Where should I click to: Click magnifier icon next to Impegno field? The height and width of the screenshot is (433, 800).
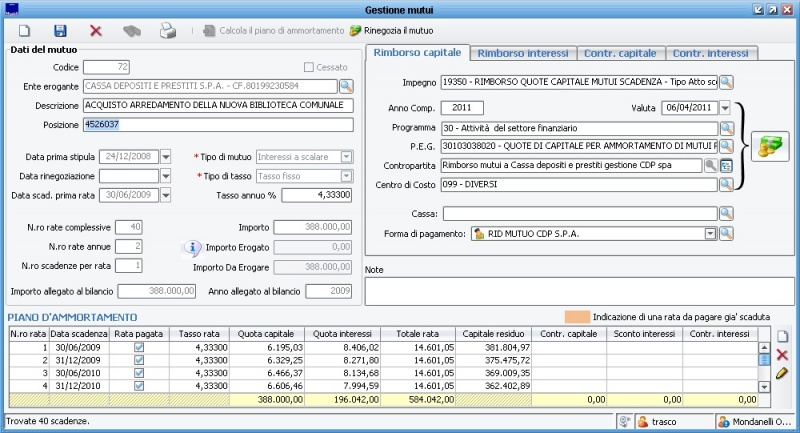tap(727, 81)
